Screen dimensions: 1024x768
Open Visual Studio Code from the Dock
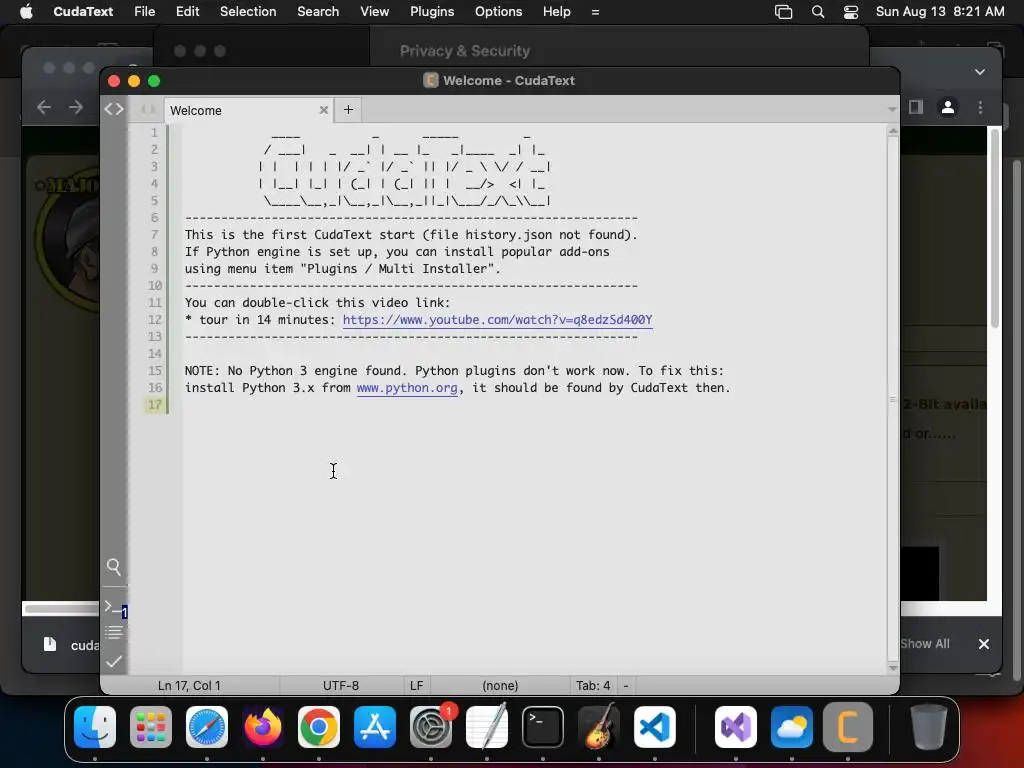tap(655, 727)
